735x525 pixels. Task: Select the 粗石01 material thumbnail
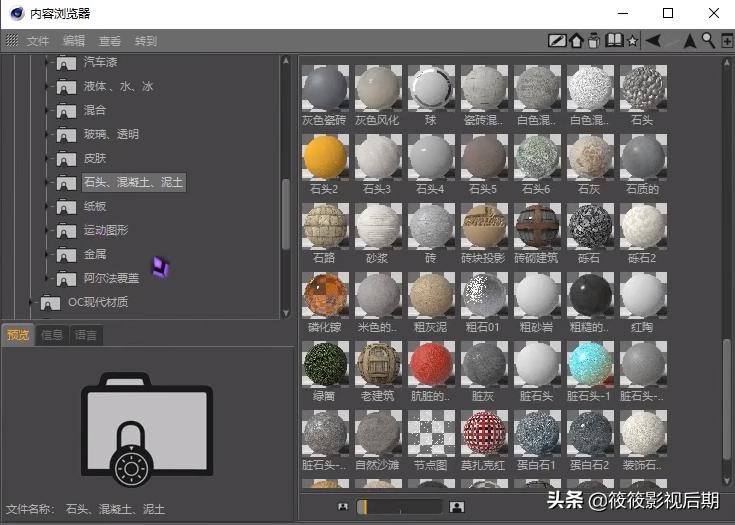(x=484, y=295)
